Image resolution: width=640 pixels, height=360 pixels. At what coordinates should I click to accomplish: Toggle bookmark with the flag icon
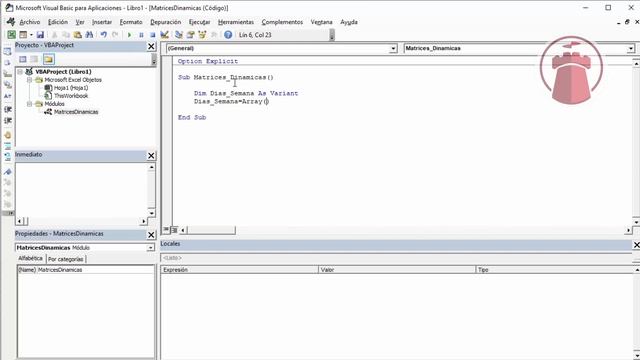7,172
